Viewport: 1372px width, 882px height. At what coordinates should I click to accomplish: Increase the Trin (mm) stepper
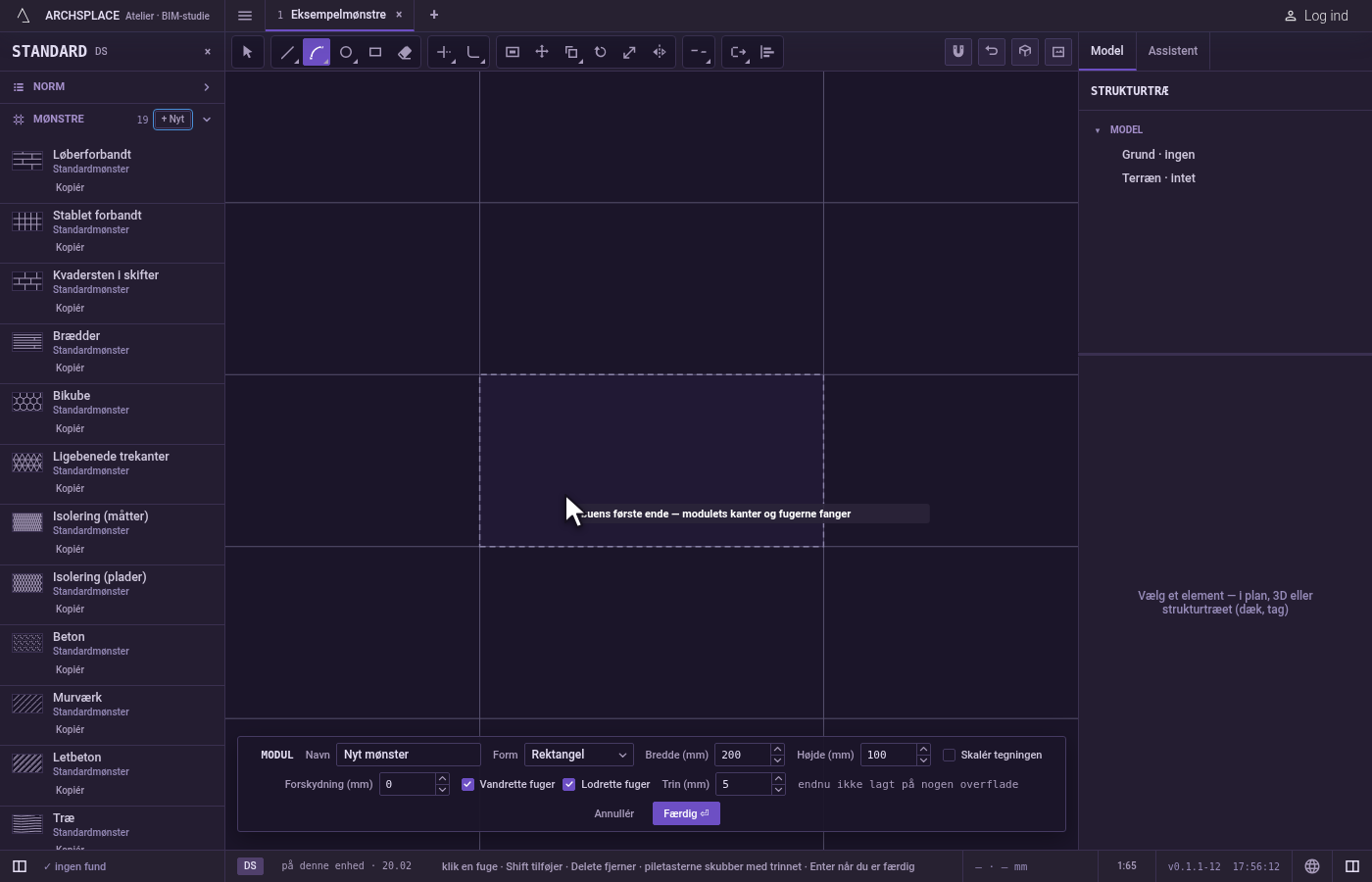click(778, 779)
